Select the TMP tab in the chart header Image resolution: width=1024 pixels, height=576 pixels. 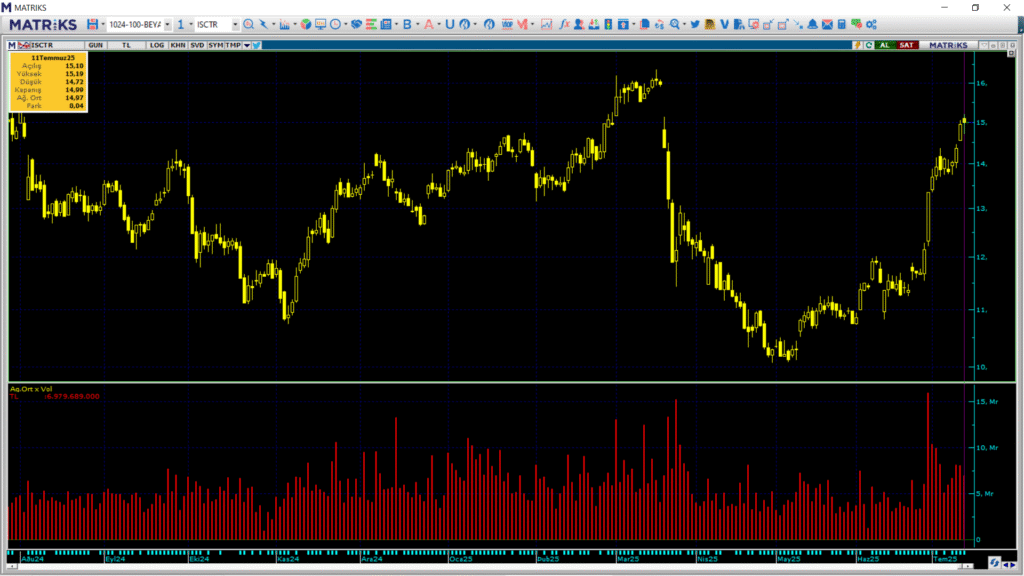tap(232, 45)
